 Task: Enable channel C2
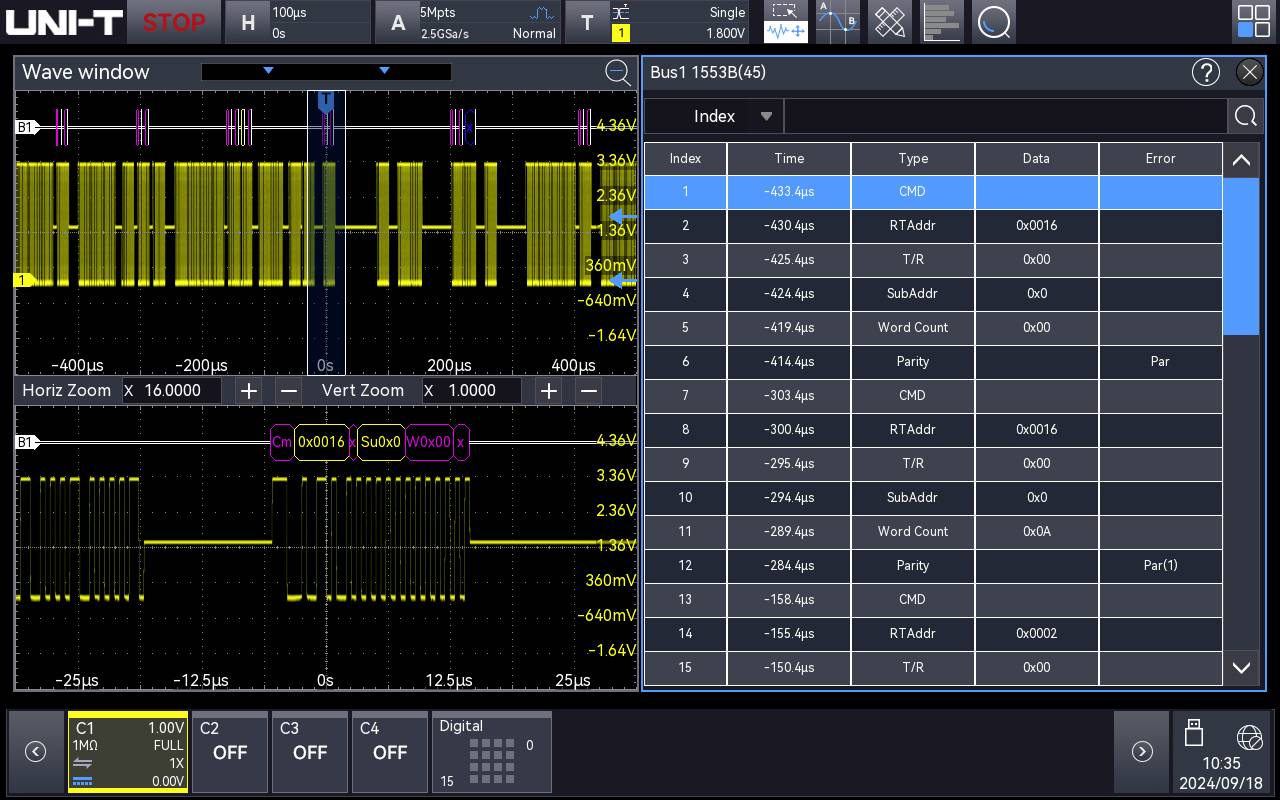click(x=229, y=752)
